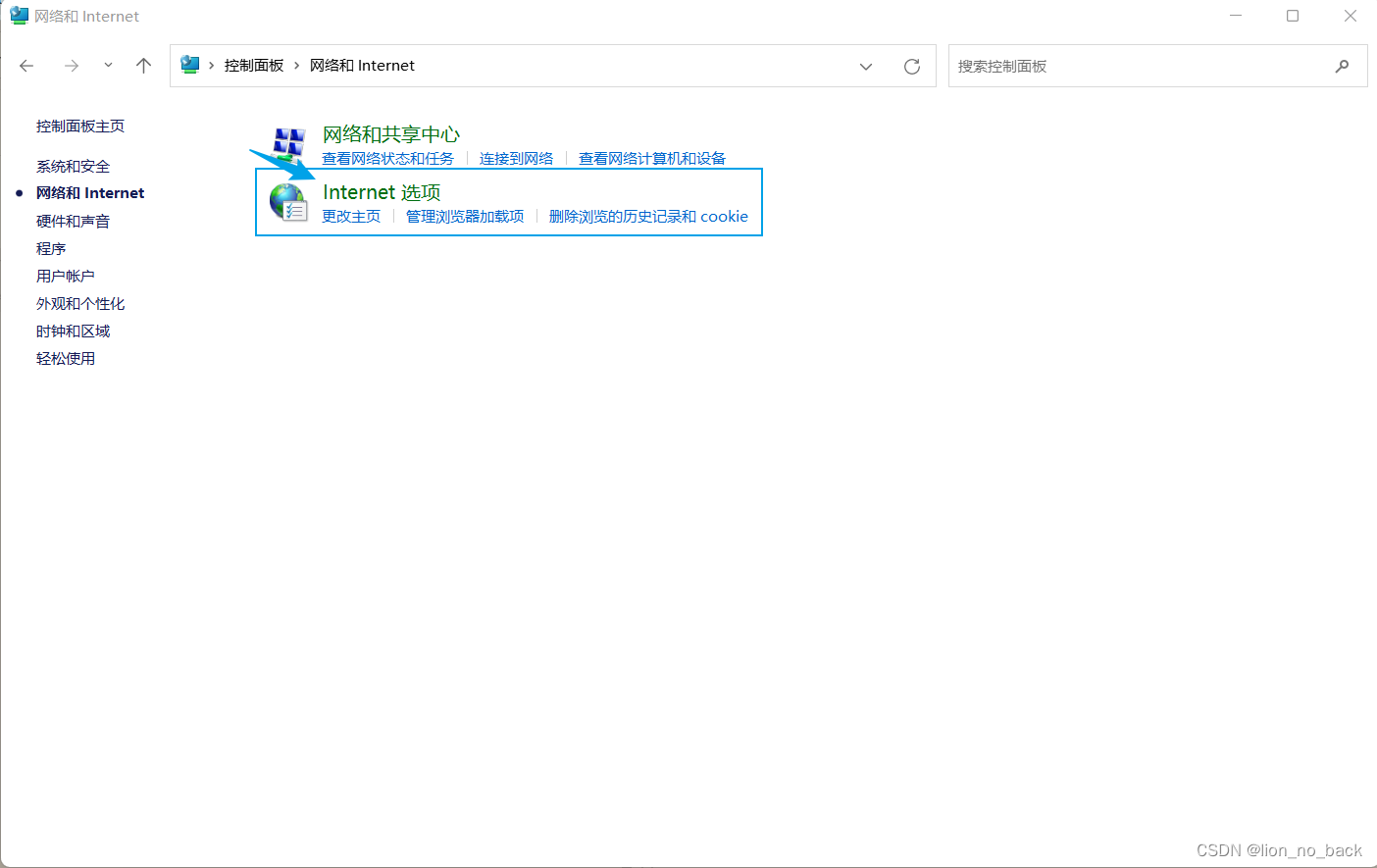Screen dimensions: 1377x868
Task: Click 查看网络计算机和设备 link
Action: (652, 159)
